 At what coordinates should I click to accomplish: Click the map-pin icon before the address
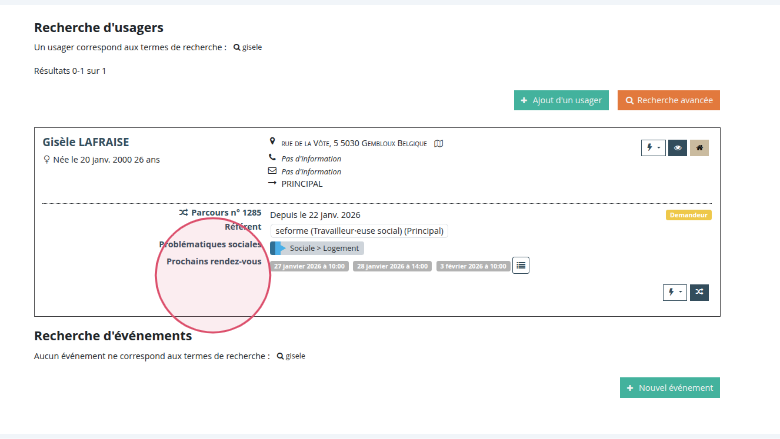273,143
